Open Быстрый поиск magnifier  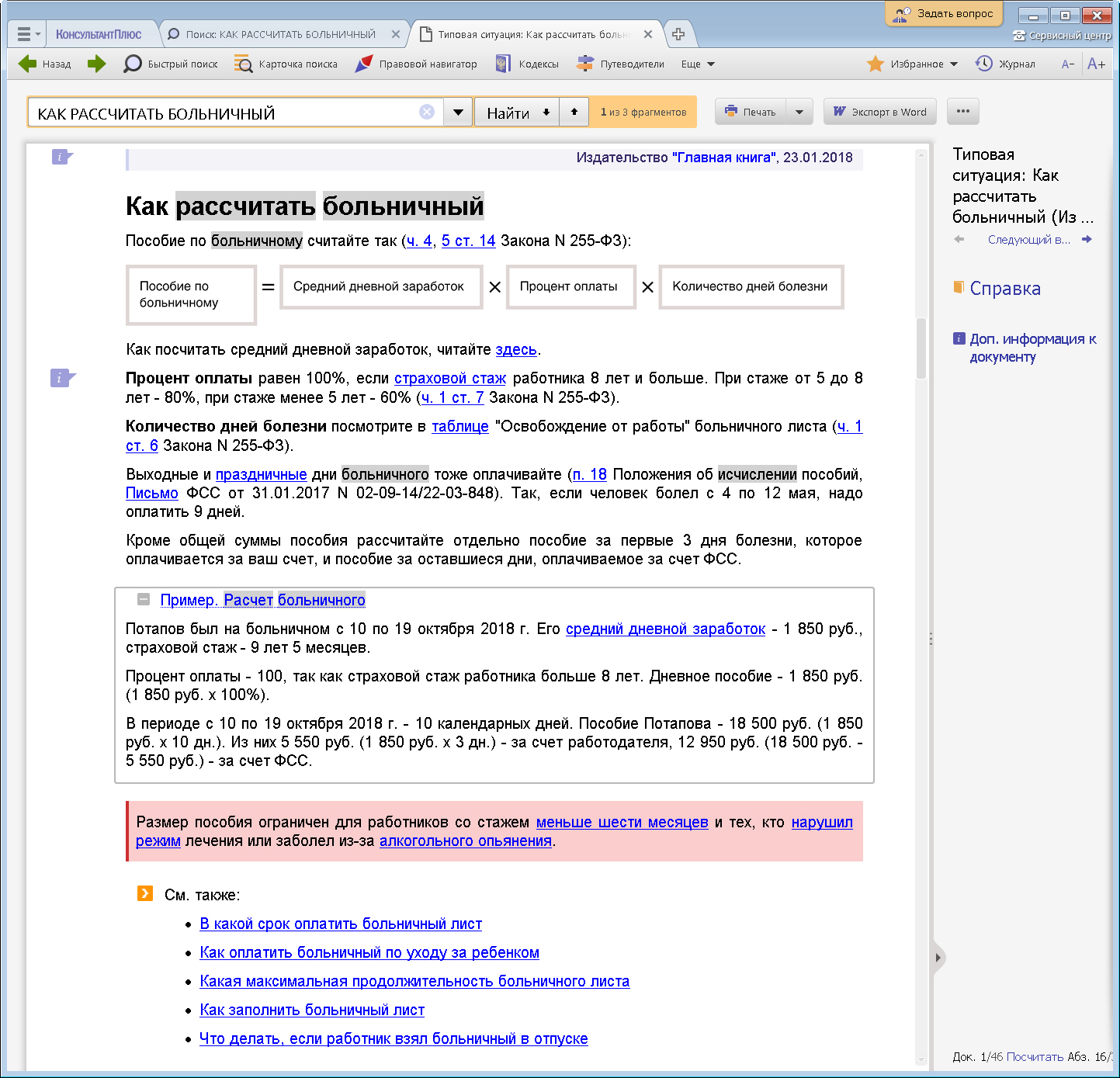pyautogui.click(x=170, y=64)
